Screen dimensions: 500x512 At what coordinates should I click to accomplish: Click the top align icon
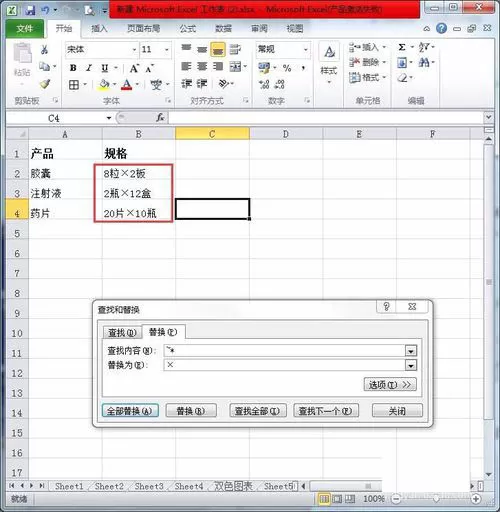pyautogui.click(x=186, y=49)
